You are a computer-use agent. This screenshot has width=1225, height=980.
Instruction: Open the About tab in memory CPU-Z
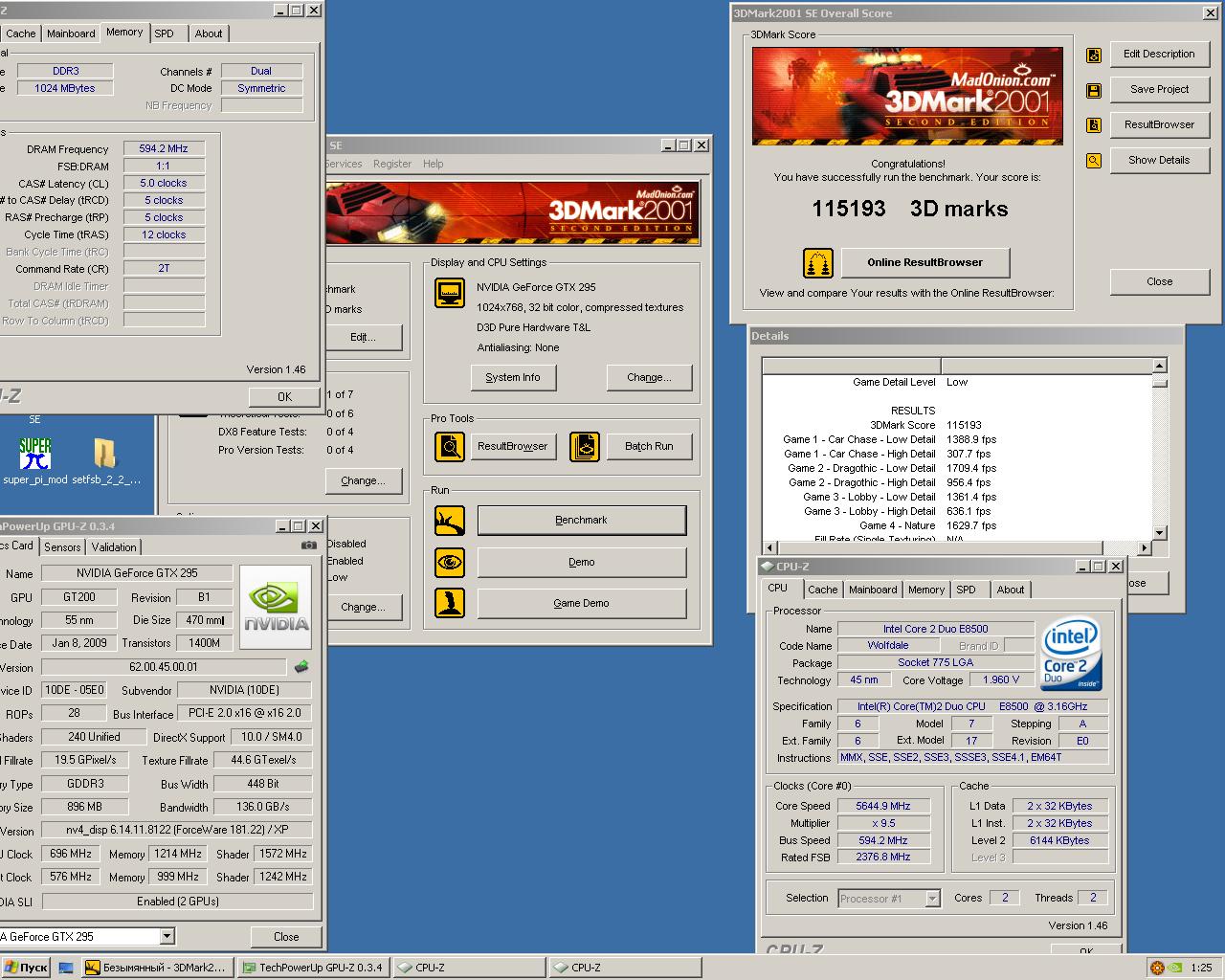pyautogui.click(x=209, y=33)
